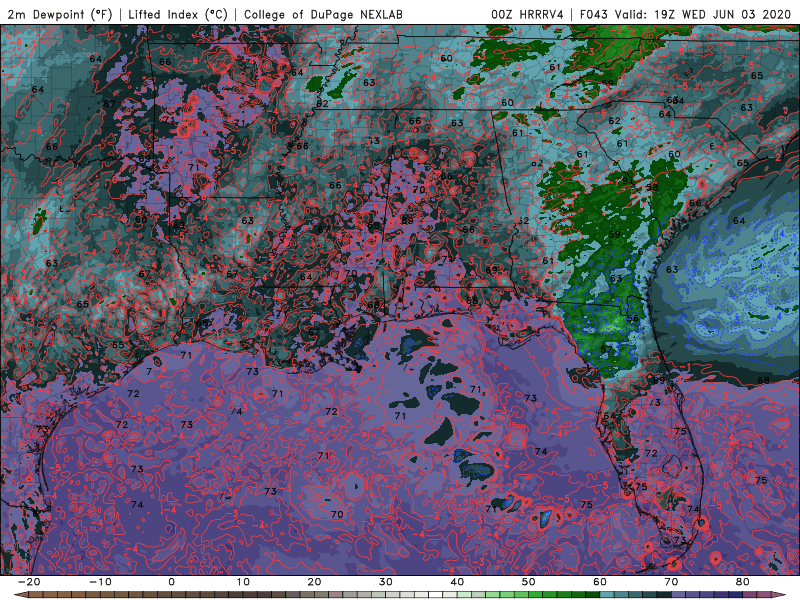Click the '30' tick label on the color scale
The width and height of the screenshot is (800, 600).
(386, 582)
